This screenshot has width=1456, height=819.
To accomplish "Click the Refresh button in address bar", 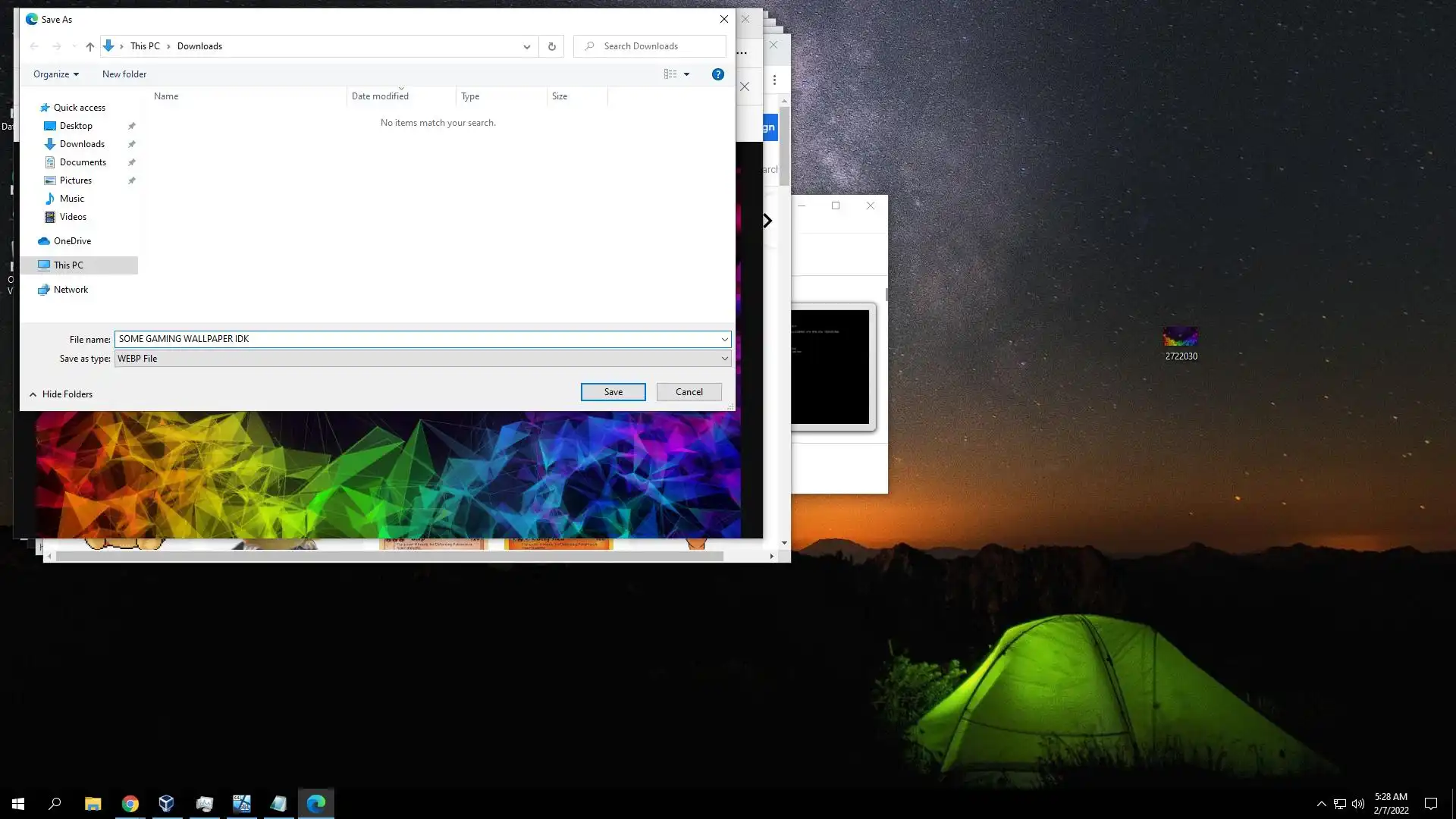I will click(x=551, y=46).
